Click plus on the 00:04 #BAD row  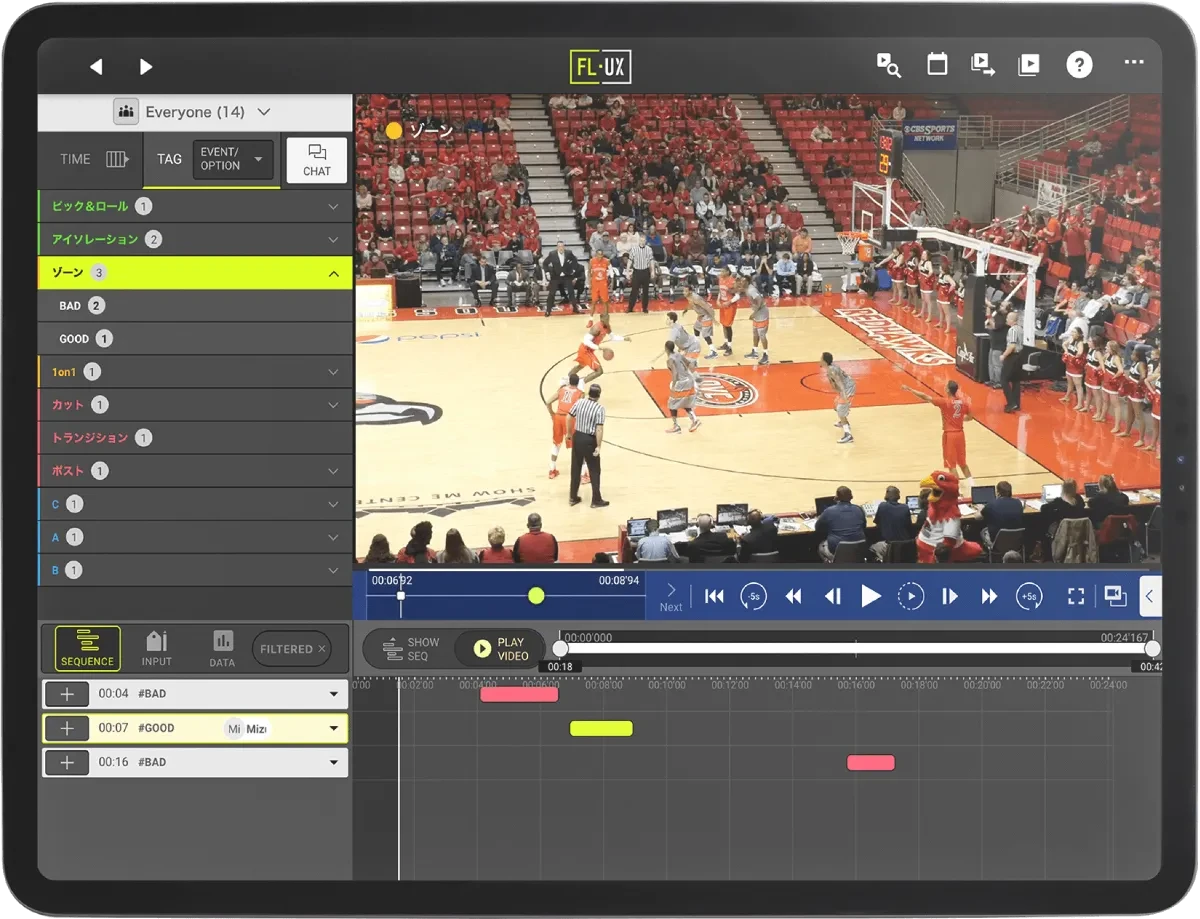(67, 694)
